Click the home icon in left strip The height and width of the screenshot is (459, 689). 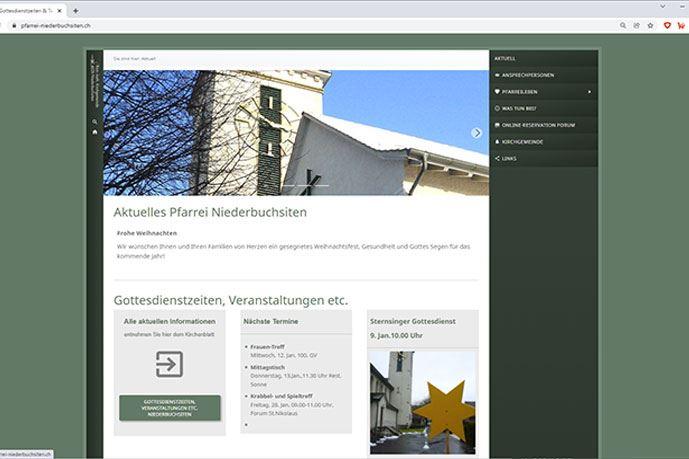[x=95, y=131]
